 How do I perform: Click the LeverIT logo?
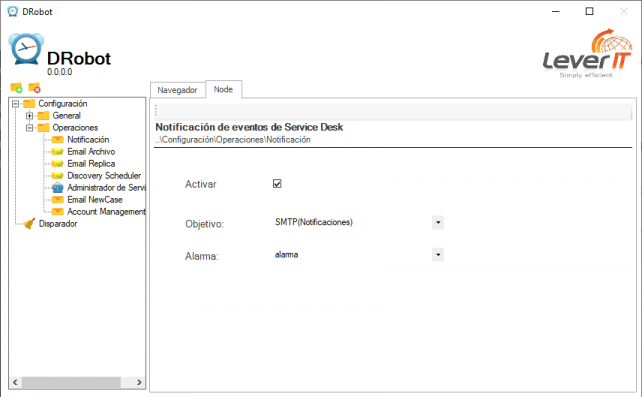click(x=588, y=53)
